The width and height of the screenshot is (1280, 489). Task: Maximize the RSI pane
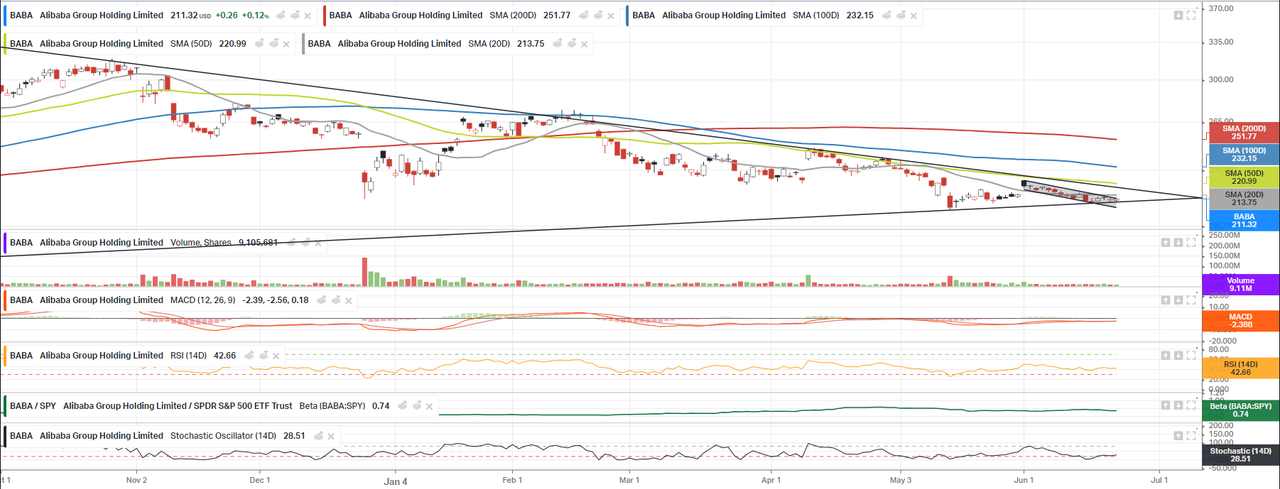(1191, 355)
